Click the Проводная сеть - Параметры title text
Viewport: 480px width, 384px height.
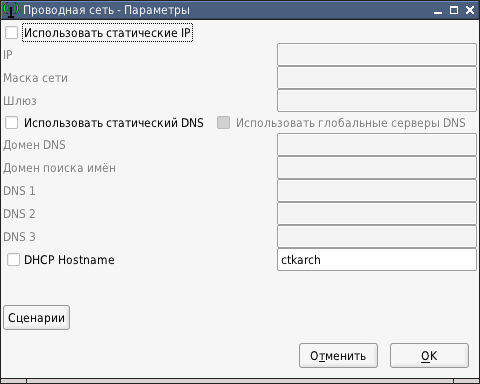(x=106, y=10)
